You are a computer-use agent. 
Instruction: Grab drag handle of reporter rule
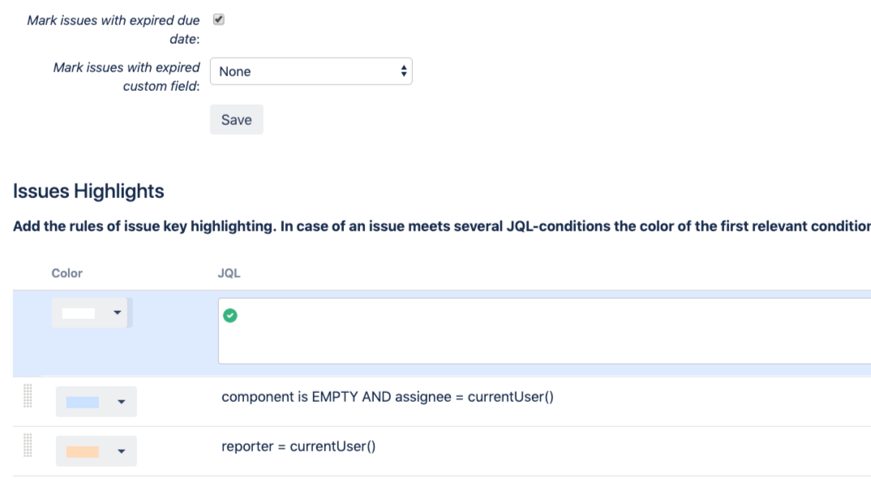tap(28, 446)
